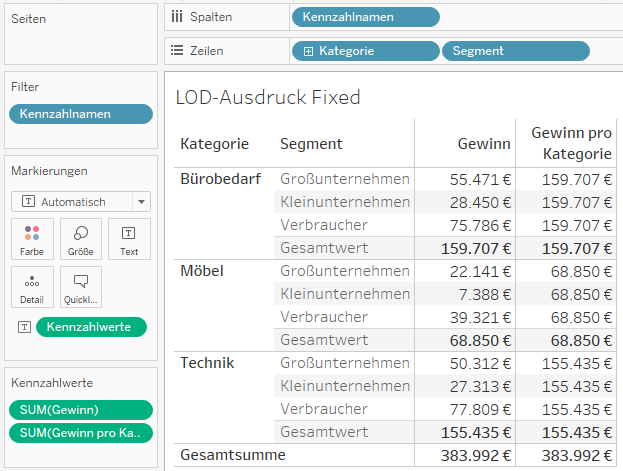The image size is (623, 471).
Task: Click the 55.471 € Gewinn cell
Action: click(x=480, y=180)
